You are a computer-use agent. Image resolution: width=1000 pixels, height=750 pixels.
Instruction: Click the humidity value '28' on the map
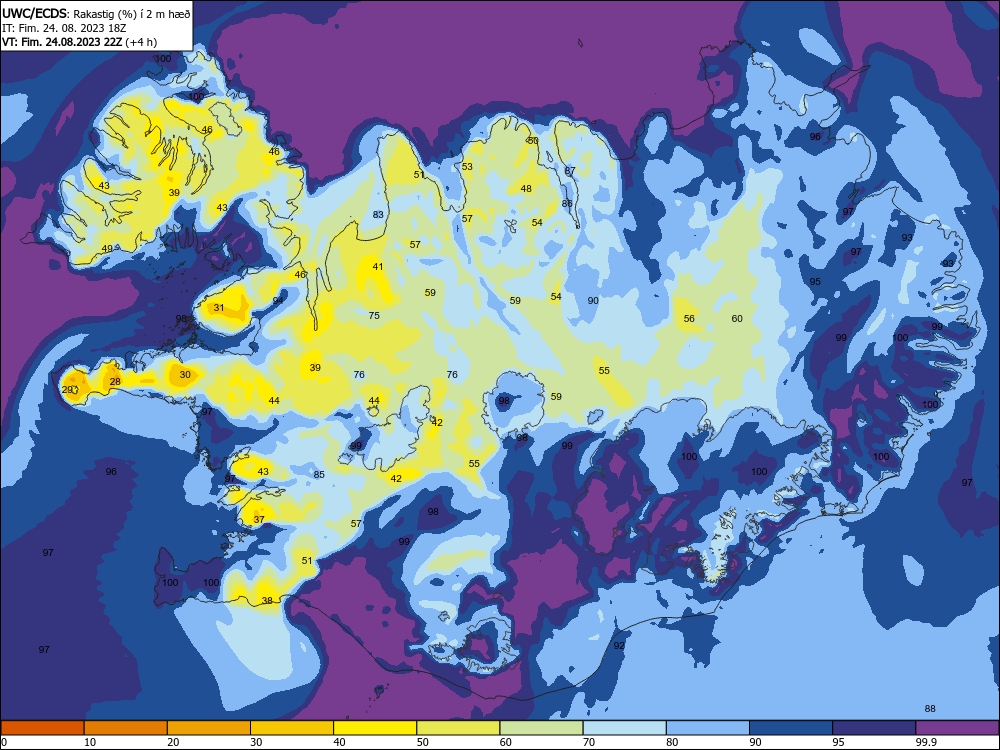[x=115, y=382]
